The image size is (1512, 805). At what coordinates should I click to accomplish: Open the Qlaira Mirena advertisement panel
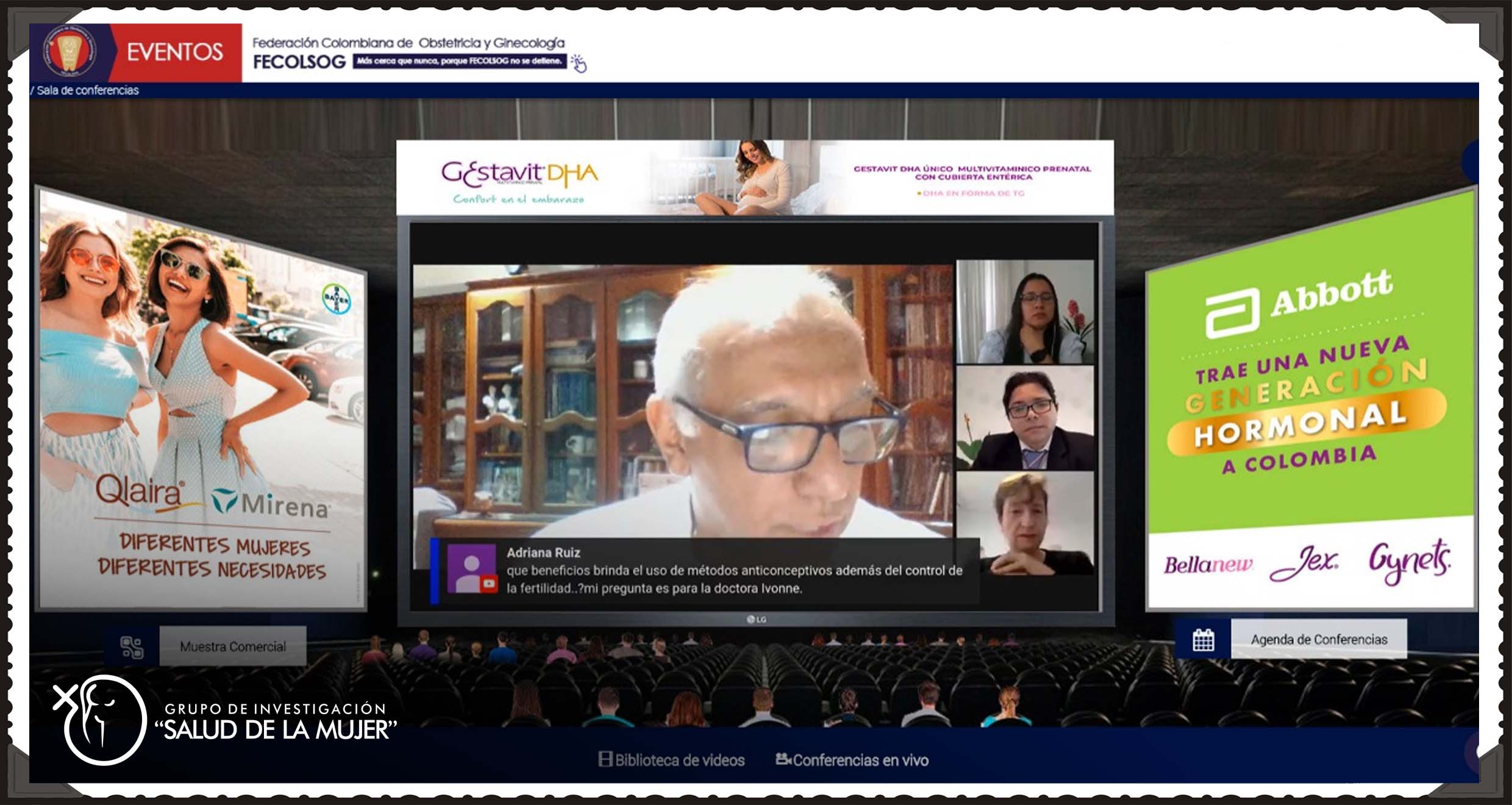pyautogui.click(x=202, y=402)
